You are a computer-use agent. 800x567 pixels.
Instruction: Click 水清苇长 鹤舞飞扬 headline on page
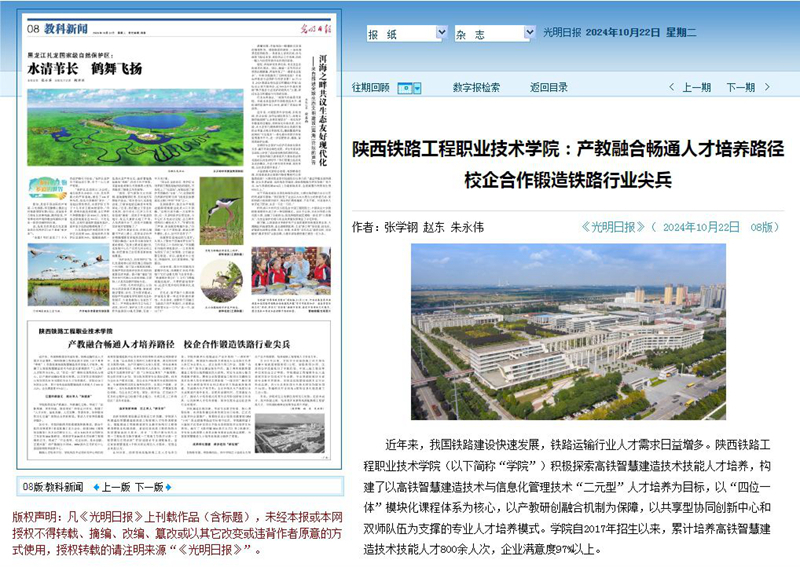point(85,68)
